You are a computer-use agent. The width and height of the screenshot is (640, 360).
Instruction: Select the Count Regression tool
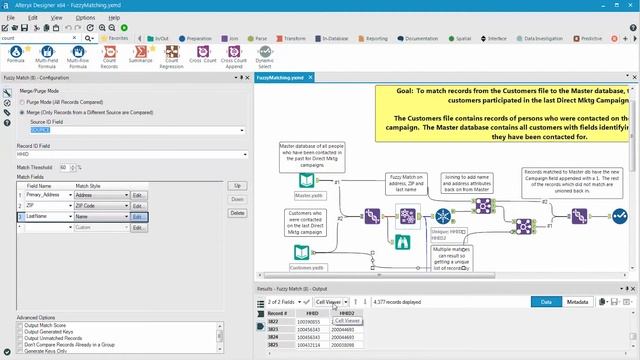(171, 57)
